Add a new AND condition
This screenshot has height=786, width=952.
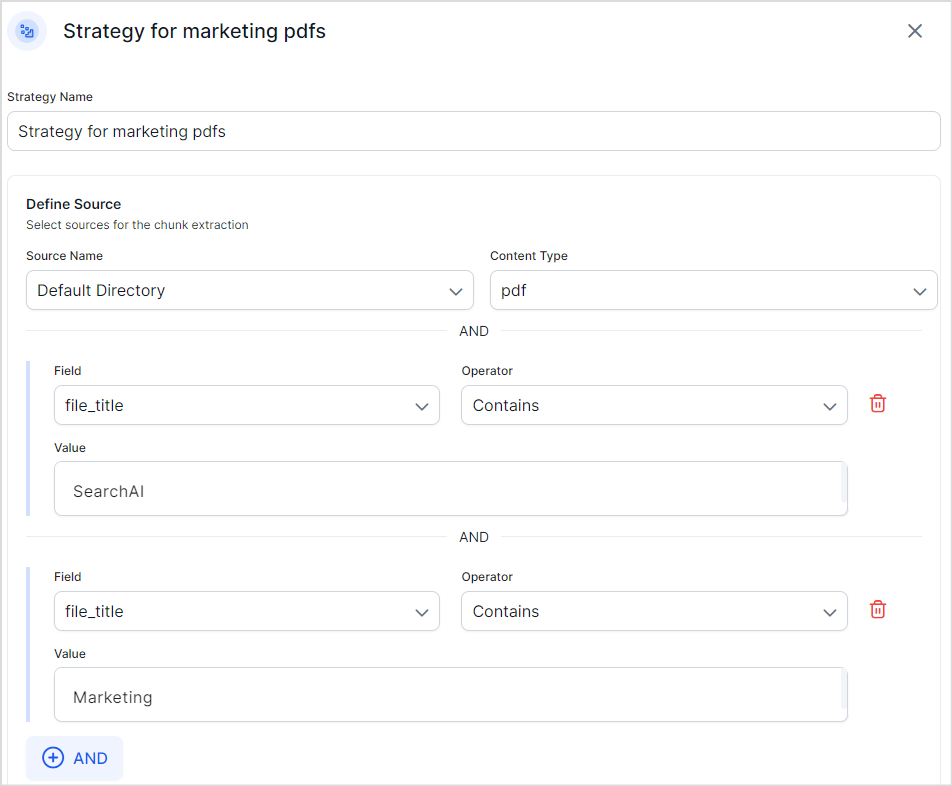[75, 758]
